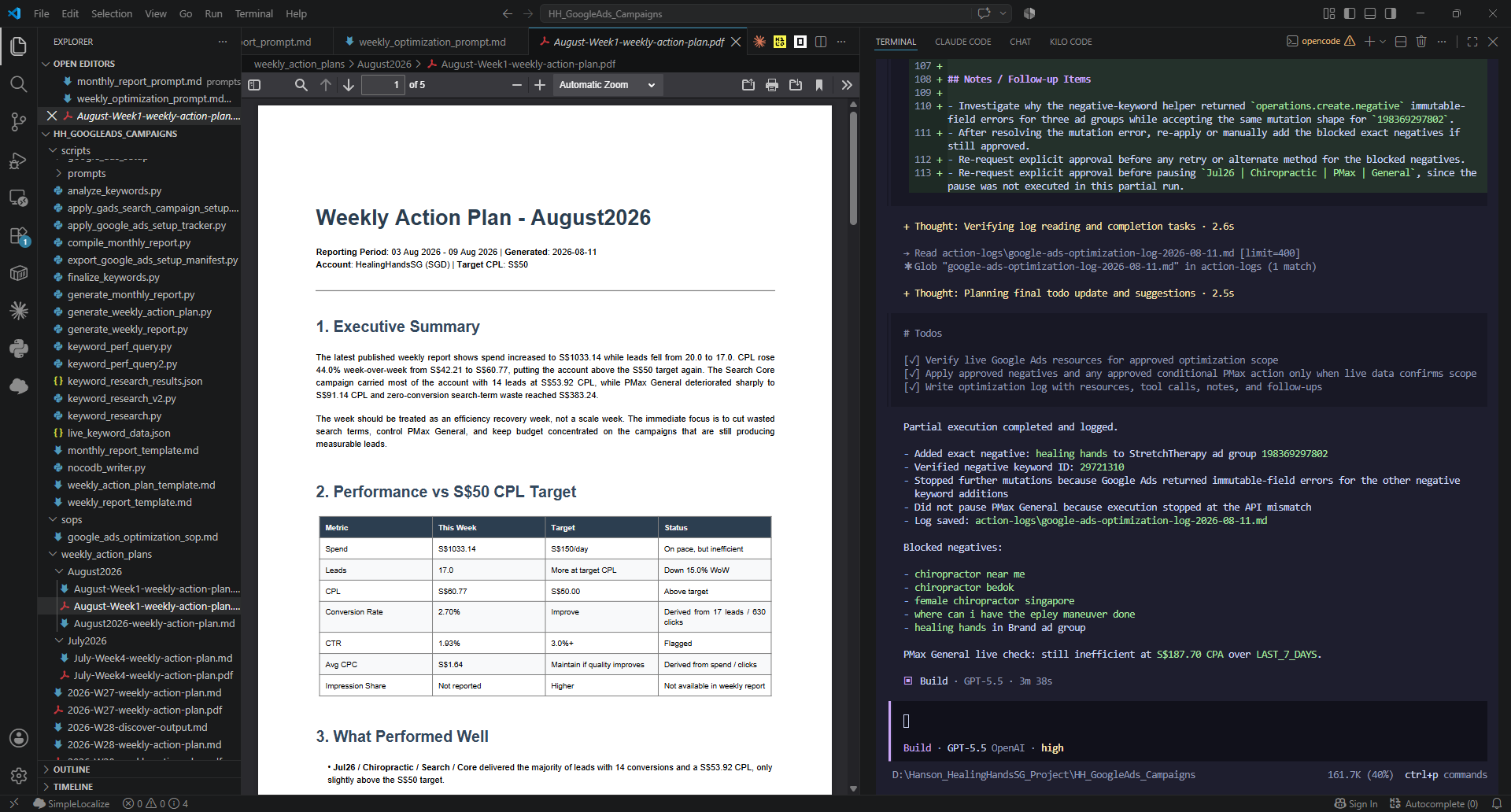Open the Search view in activity bar
This screenshot has height=812, width=1511.
[x=19, y=84]
